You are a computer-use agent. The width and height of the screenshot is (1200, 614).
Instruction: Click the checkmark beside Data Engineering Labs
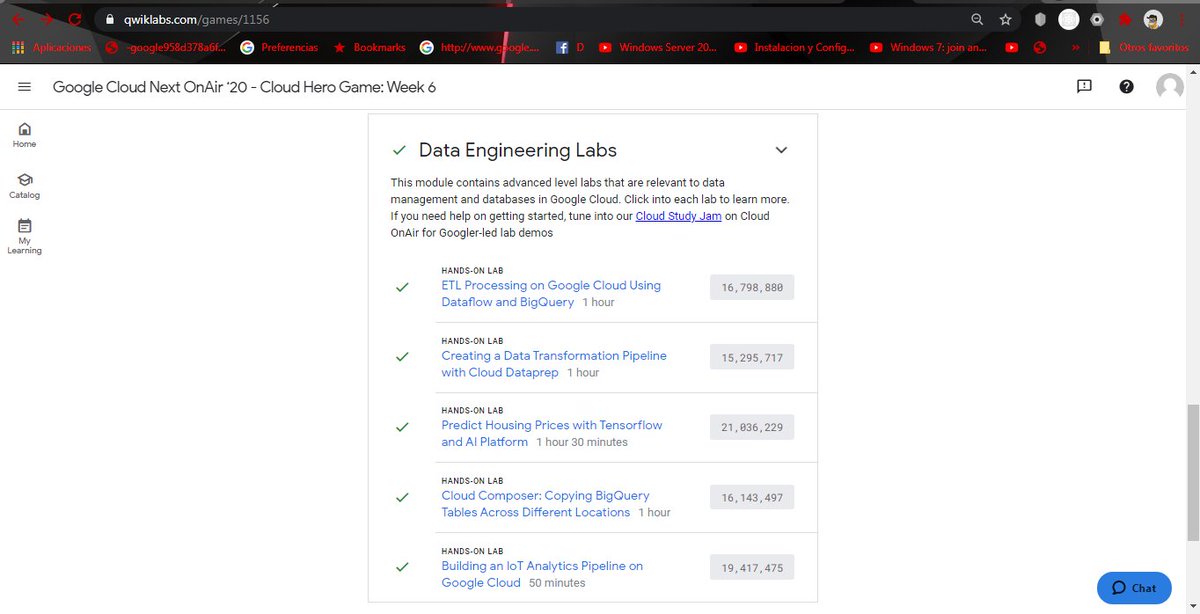399,150
